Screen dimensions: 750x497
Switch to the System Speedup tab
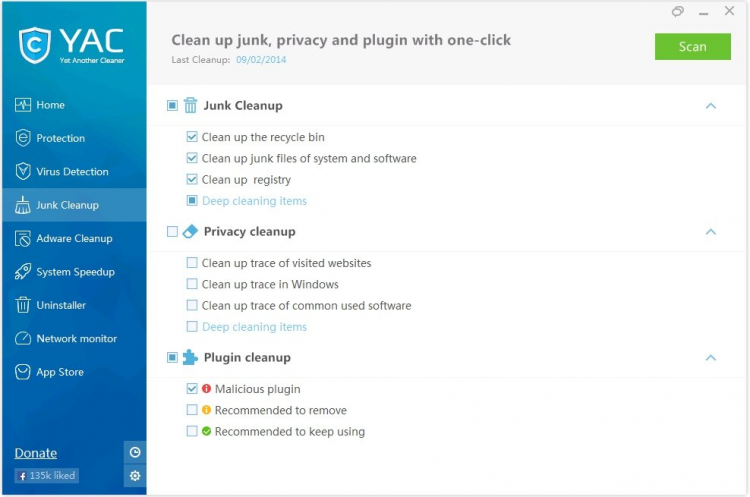point(75,272)
